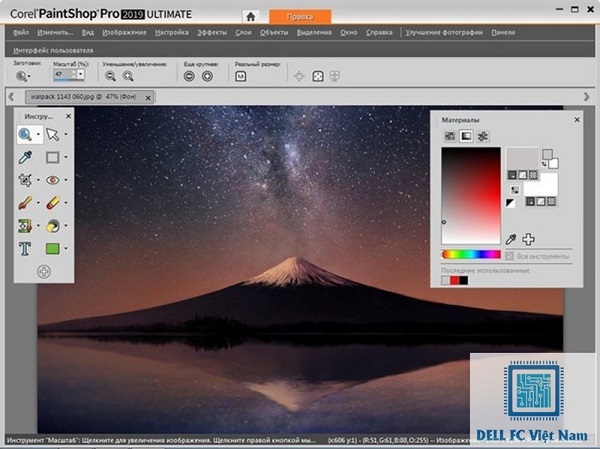Image resolution: width=600 pixels, height=449 pixels.
Task: Expand the Selection tool flyout arrow
Action: pyautogui.click(x=66, y=157)
